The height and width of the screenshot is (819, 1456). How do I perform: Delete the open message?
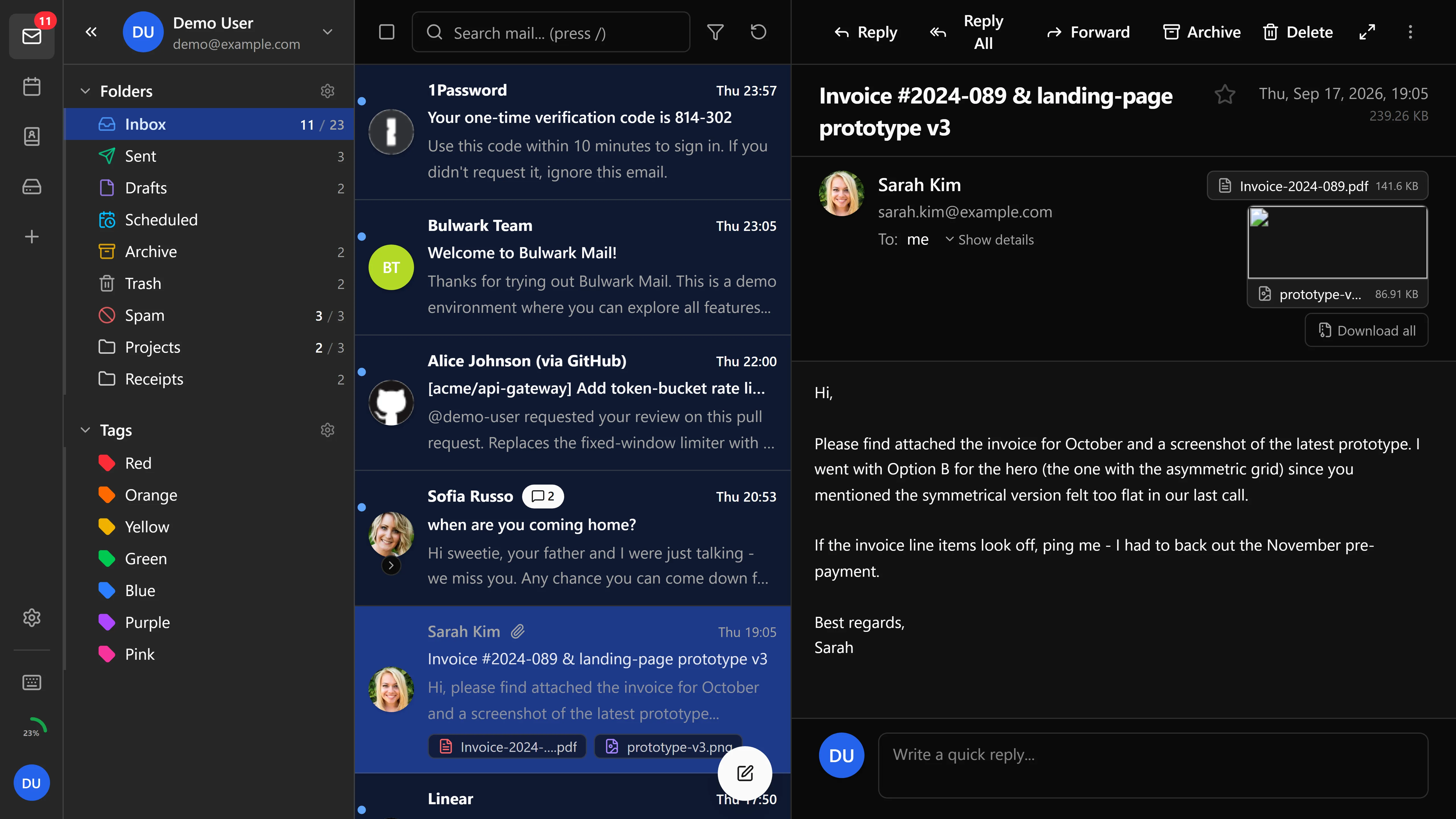pos(1298,32)
